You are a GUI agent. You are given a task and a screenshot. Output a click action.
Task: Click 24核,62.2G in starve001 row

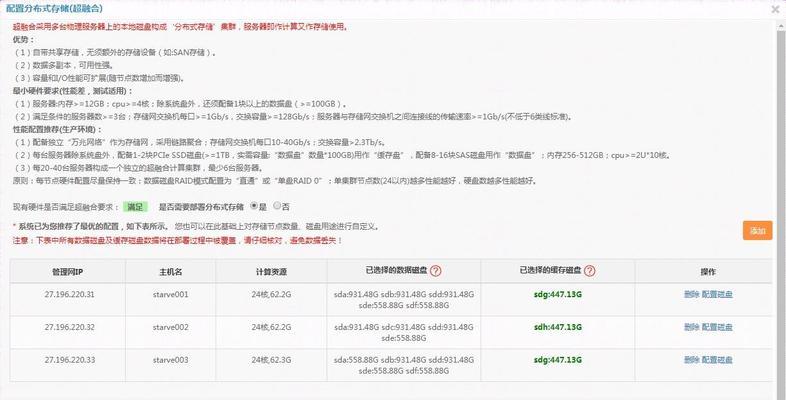pyautogui.click(x=271, y=294)
